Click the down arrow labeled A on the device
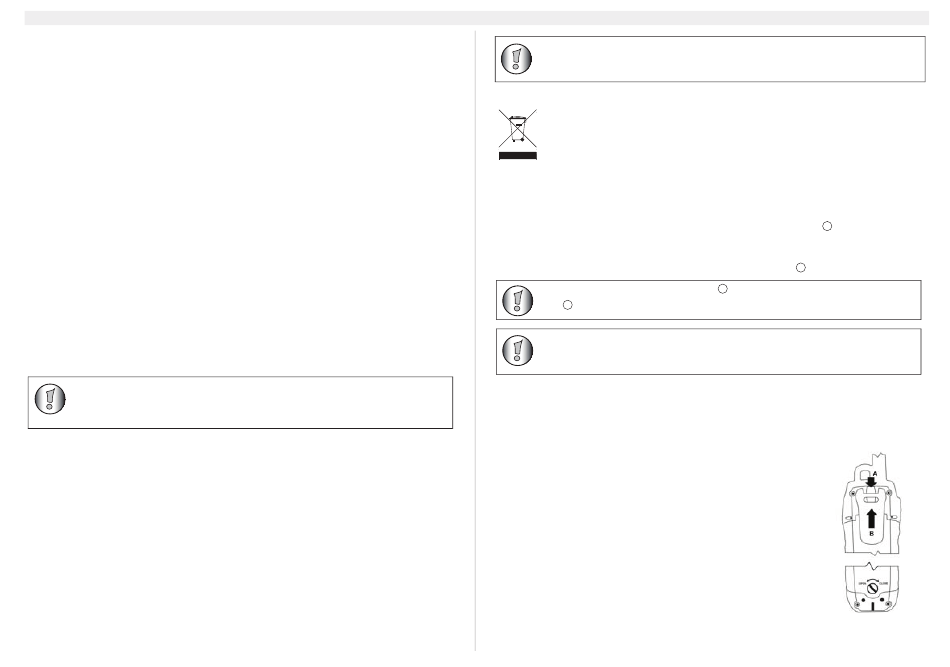 point(871,483)
